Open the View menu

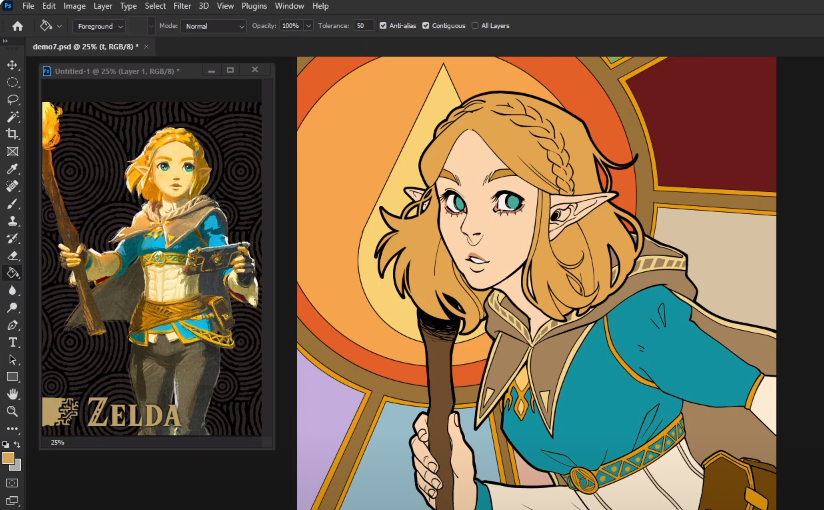point(225,6)
